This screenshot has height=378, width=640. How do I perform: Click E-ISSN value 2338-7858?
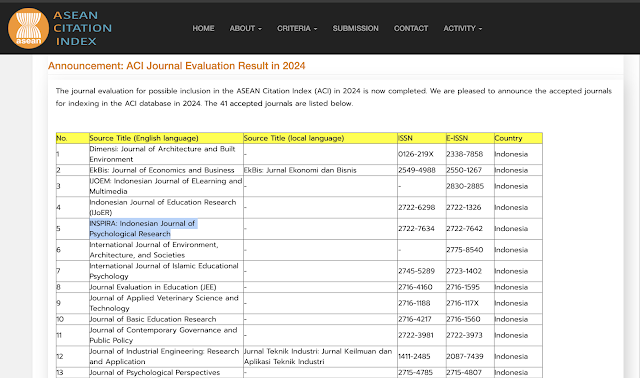click(x=464, y=154)
